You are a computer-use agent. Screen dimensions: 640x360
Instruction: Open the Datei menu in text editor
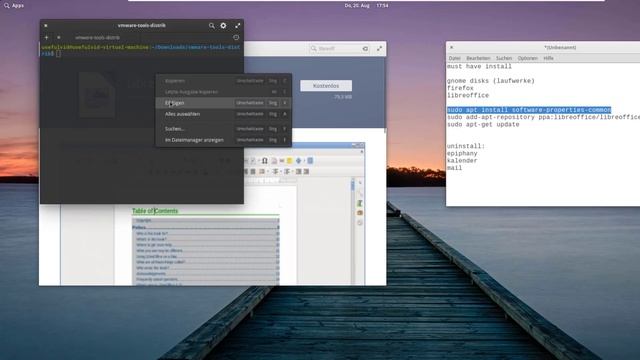[x=454, y=58]
